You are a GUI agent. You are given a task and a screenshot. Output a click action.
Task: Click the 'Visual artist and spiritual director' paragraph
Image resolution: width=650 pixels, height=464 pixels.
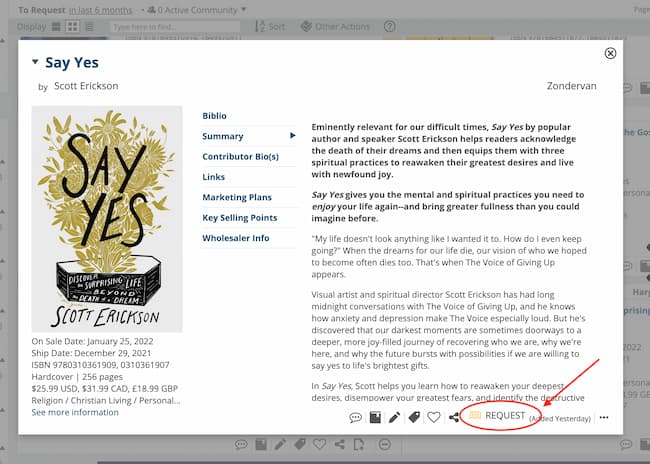point(448,330)
